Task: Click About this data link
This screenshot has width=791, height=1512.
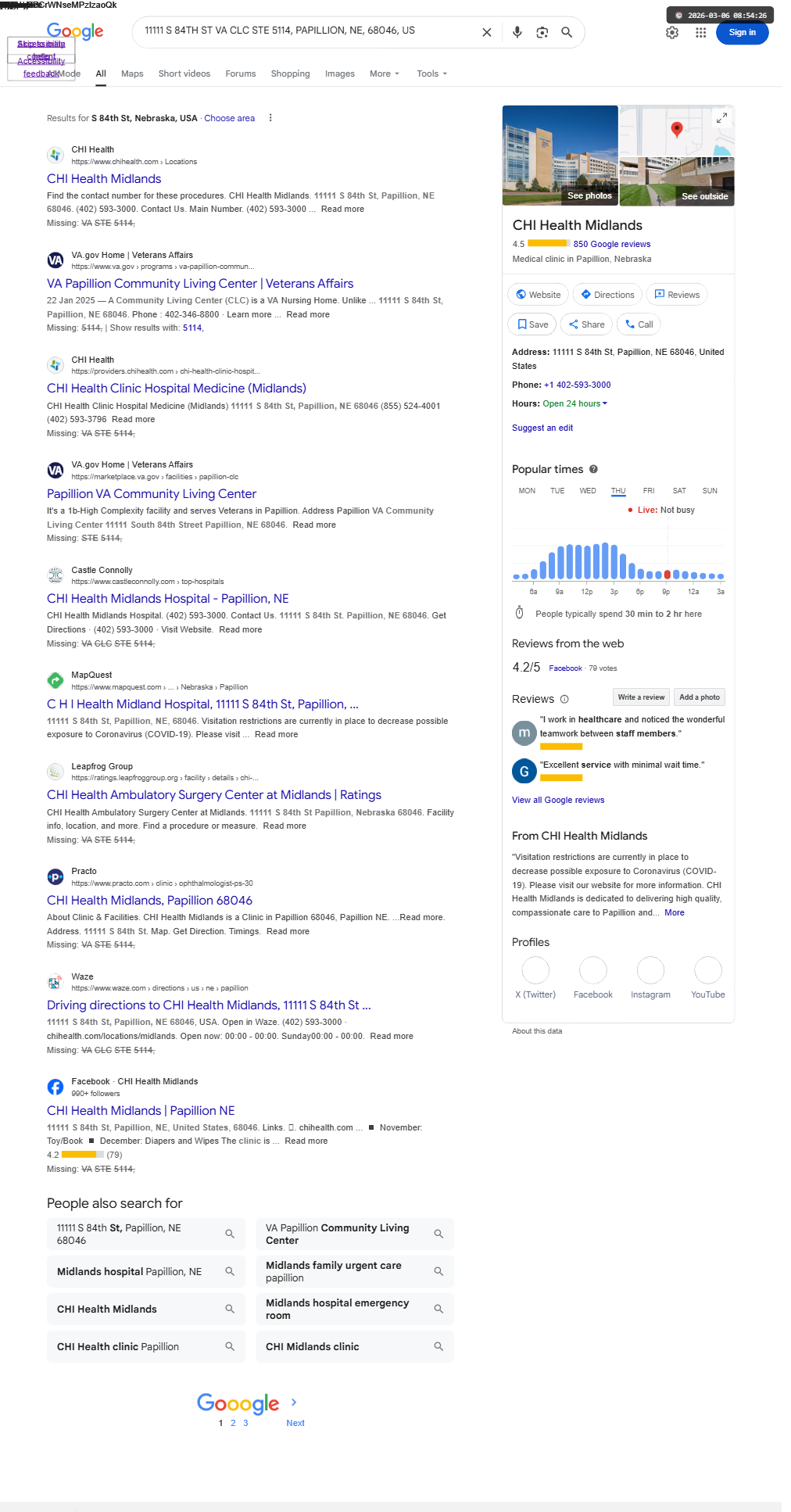Action: pos(537,1031)
